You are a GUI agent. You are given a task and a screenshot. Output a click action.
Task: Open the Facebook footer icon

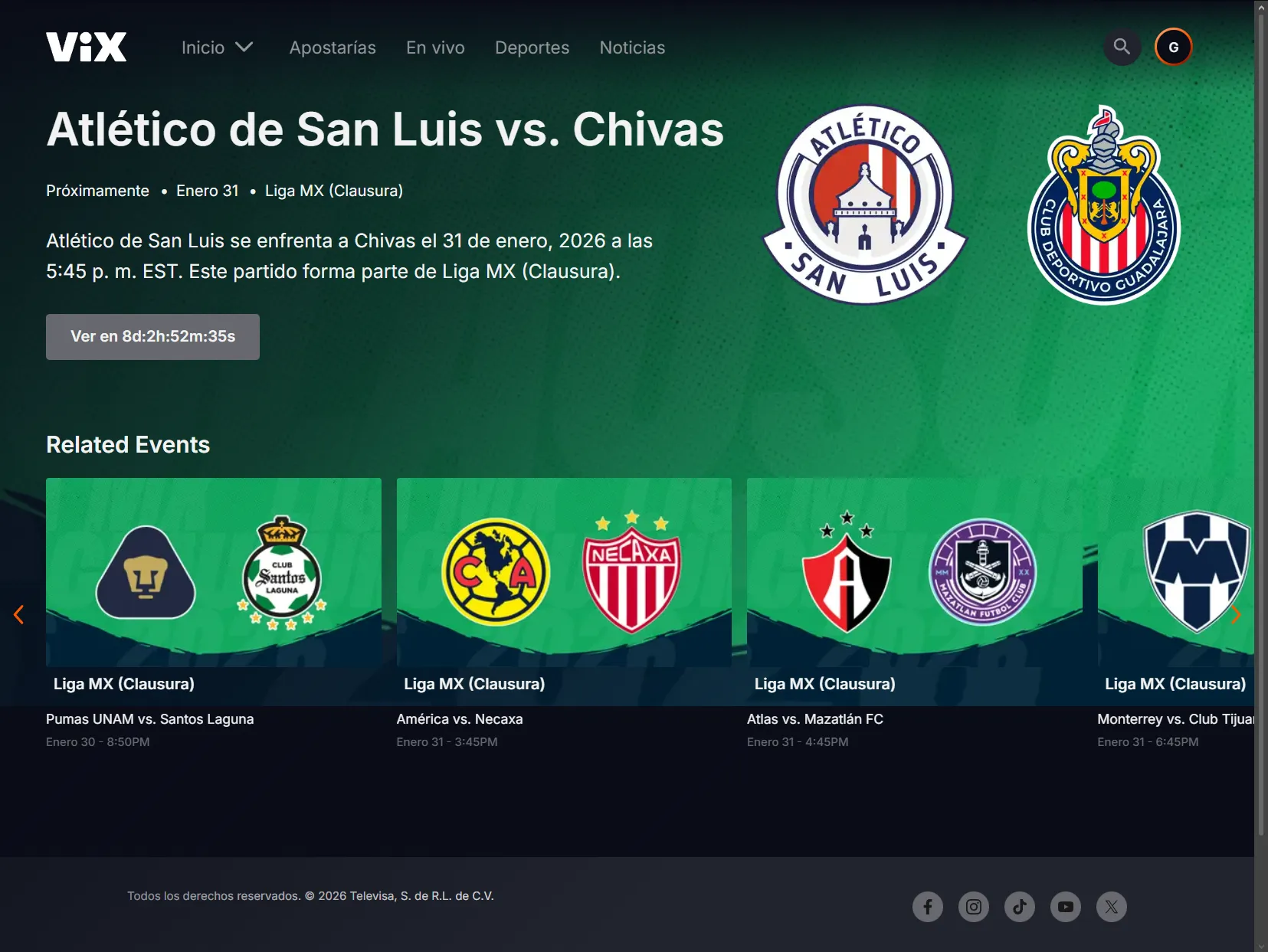click(927, 907)
